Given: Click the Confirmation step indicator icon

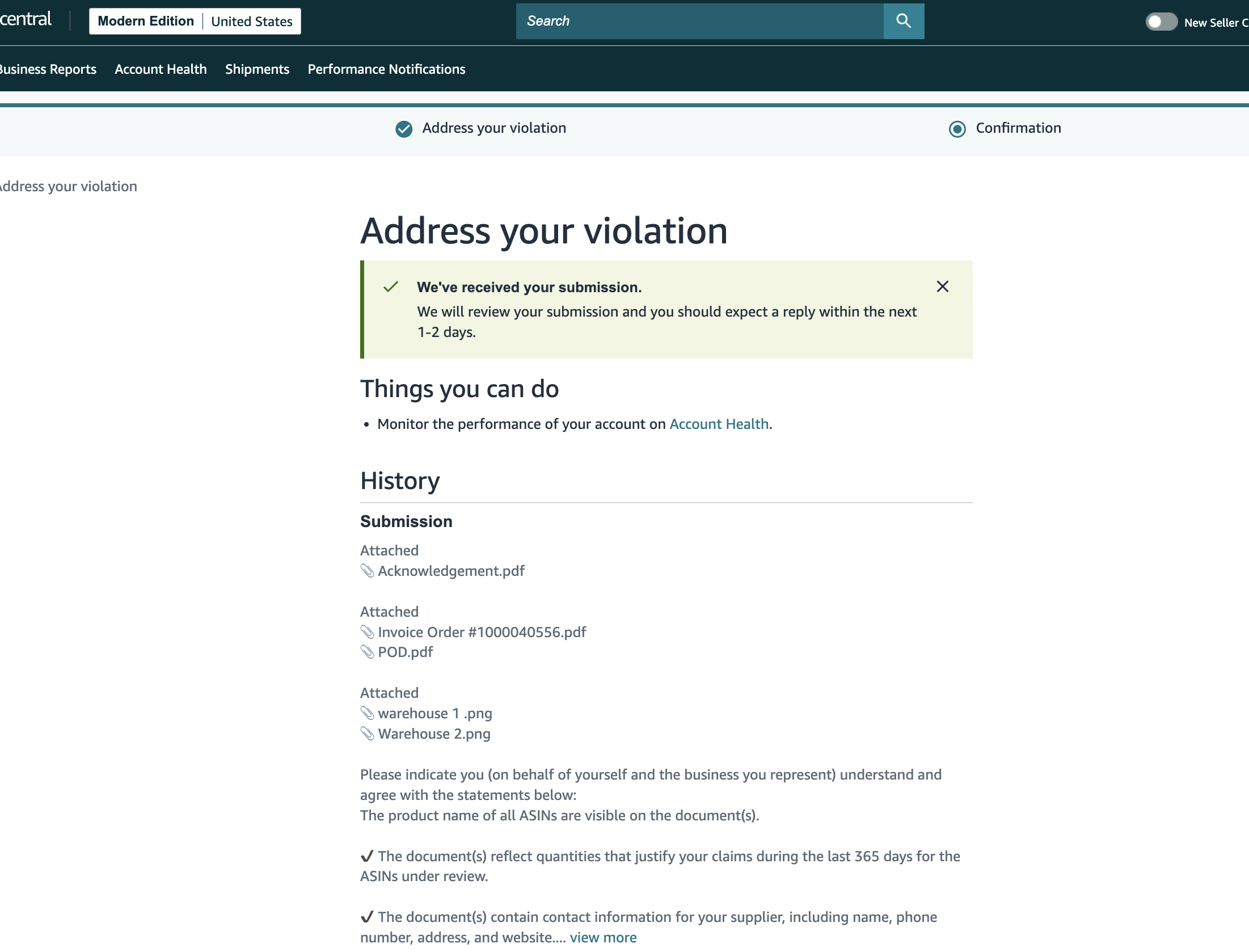Looking at the screenshot, I should (957, 129).
